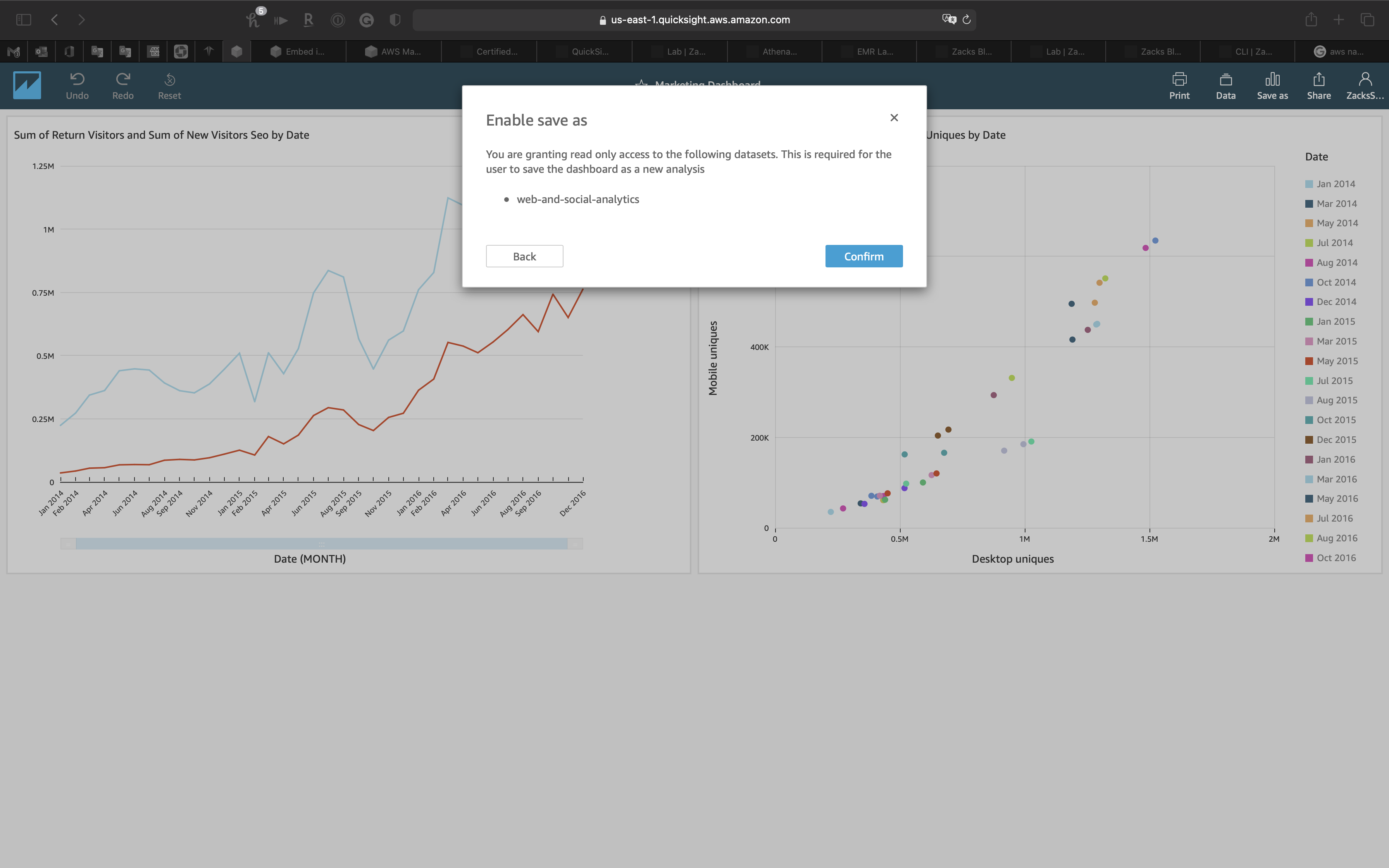Click the Save as chart icon

click(x=1272, y=79)
